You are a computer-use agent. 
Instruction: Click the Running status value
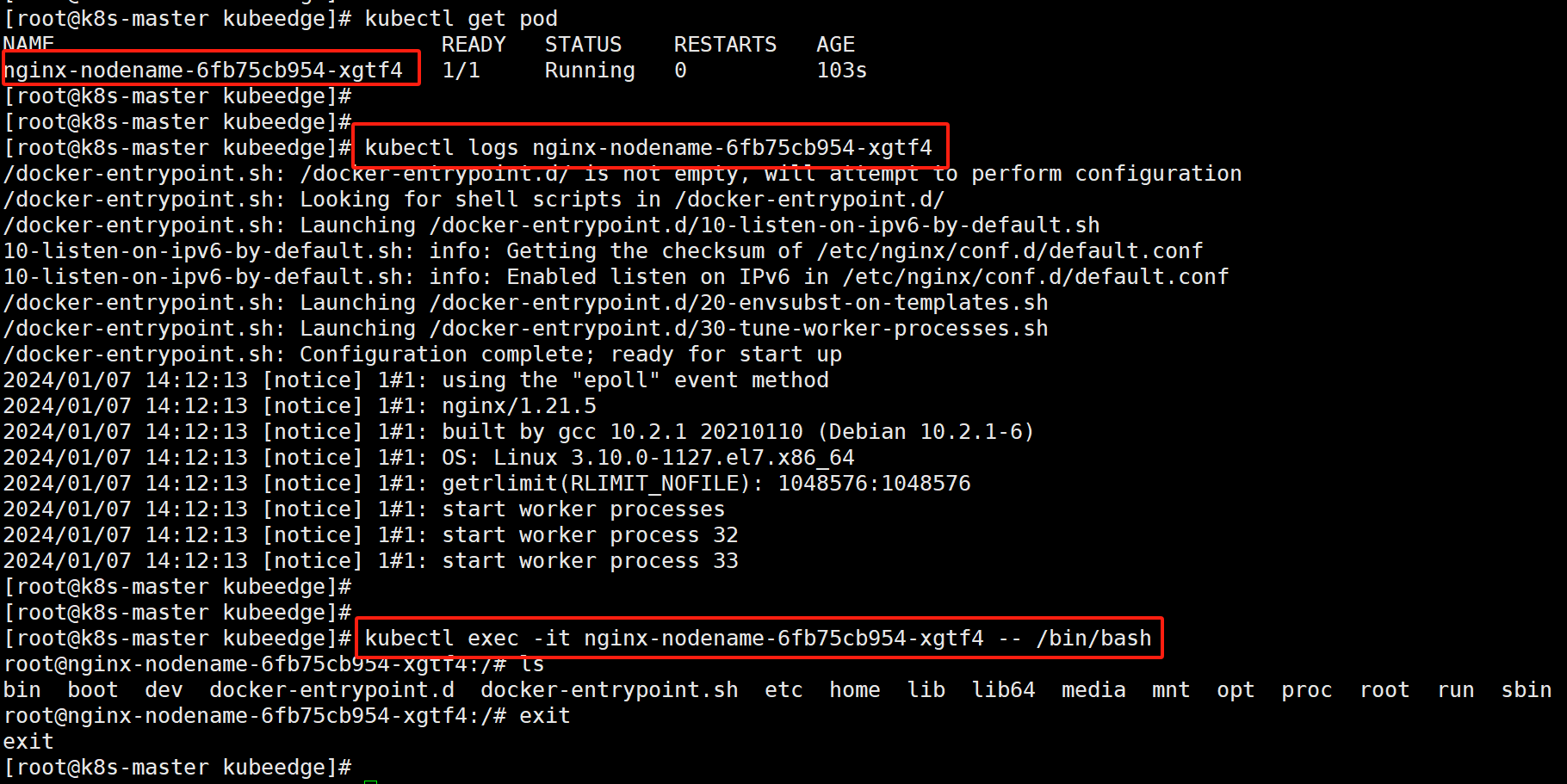coord(590,70)
